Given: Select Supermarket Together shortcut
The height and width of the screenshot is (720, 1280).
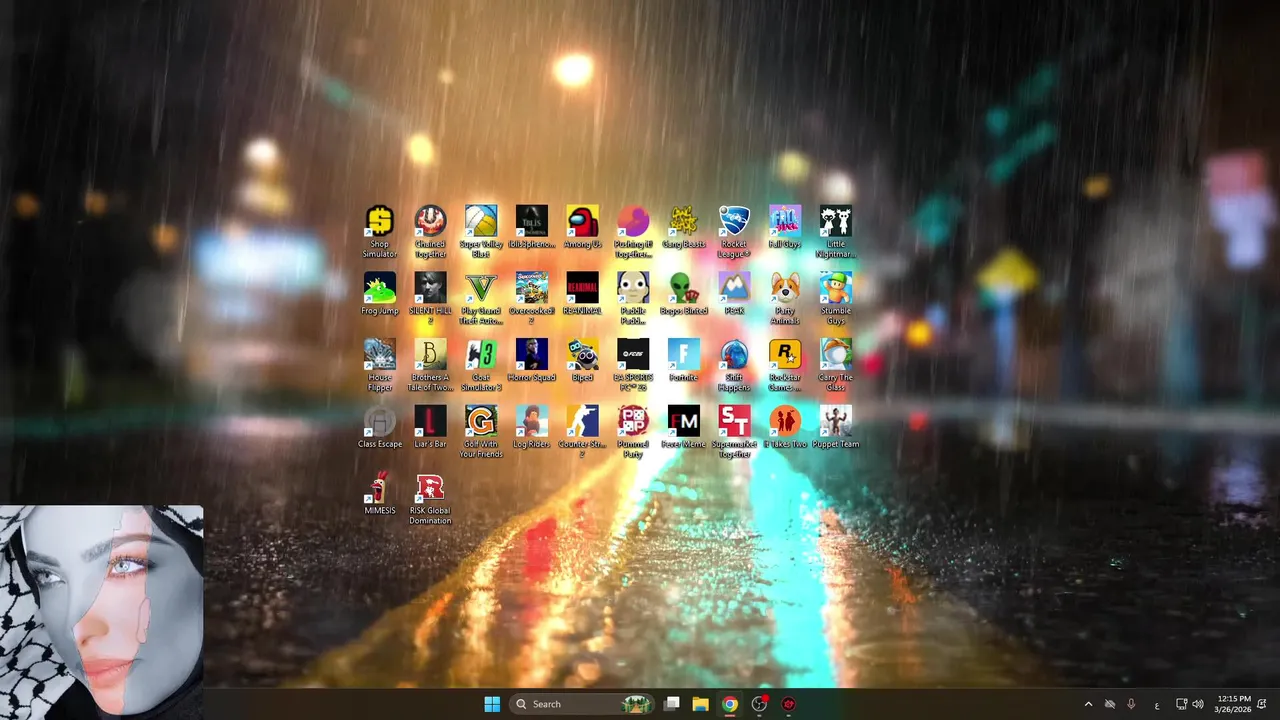Looking at the screenshot, I should pos(734,421).
